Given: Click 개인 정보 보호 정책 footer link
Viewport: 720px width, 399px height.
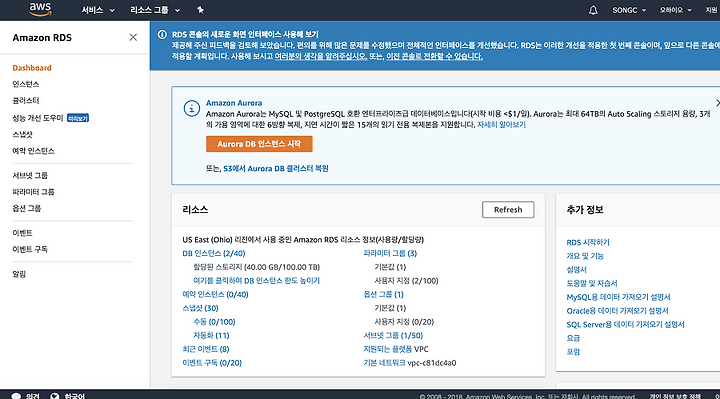Looking at the screenshot, I should (x=675, y=396).
